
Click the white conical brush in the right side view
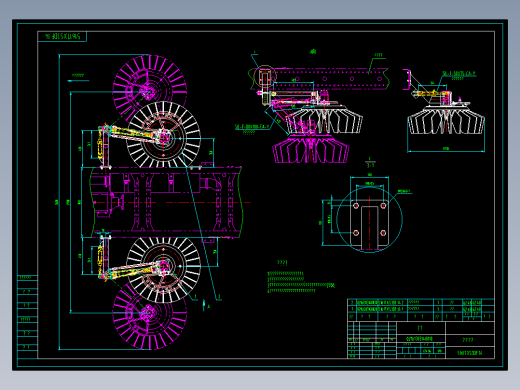pos(446,119)
